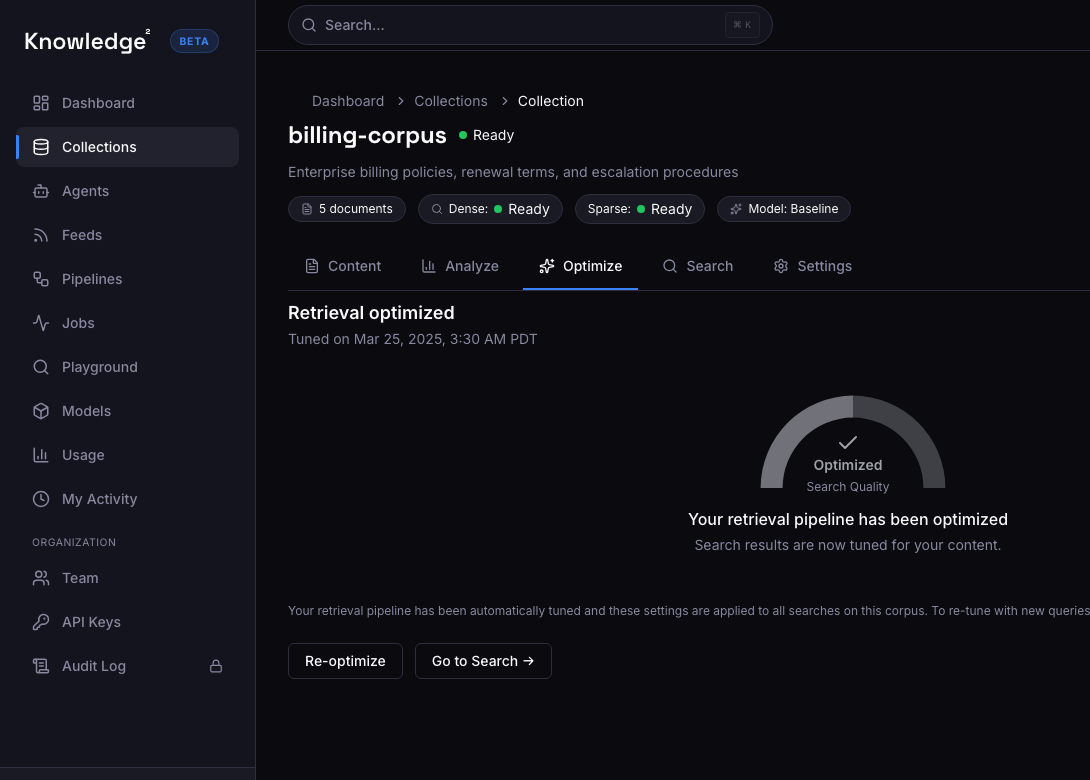The image size is (1090, 780).
Task: Switch to the Content tab
Action: click(x=342, y=266)
